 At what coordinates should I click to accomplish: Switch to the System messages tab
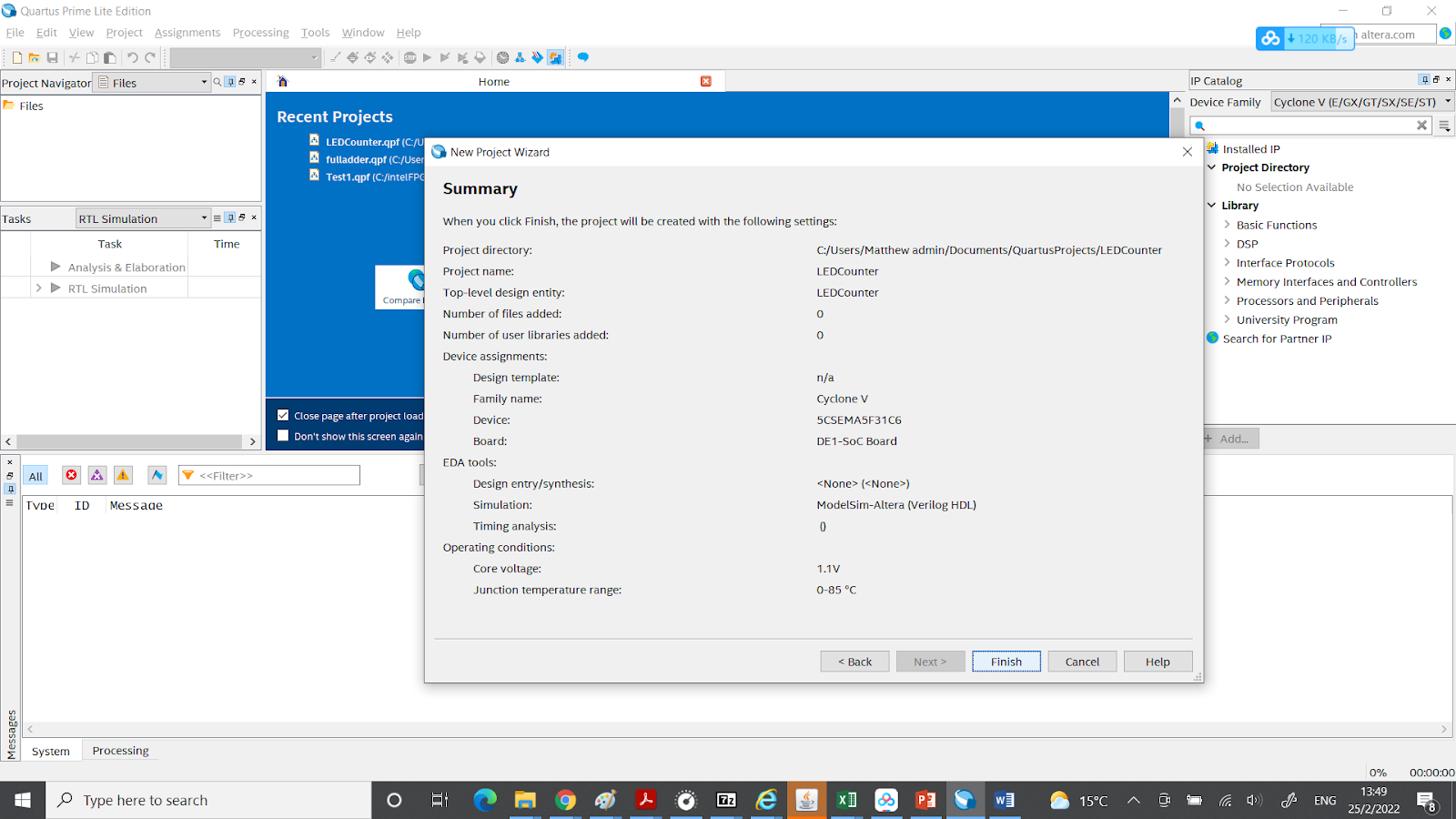[51, 751]
